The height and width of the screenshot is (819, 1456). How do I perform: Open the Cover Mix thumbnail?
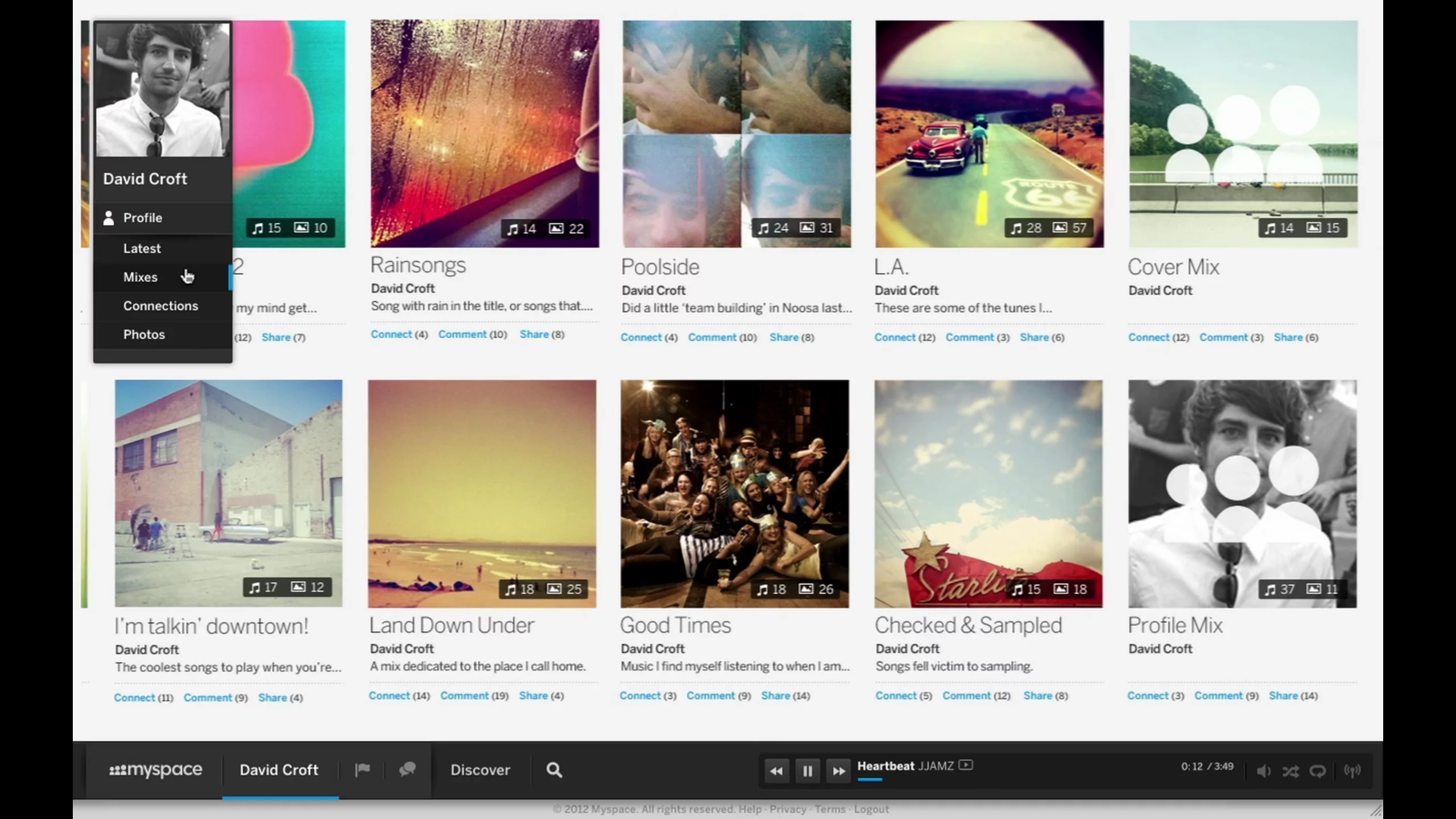click(x=1243, y=134)
